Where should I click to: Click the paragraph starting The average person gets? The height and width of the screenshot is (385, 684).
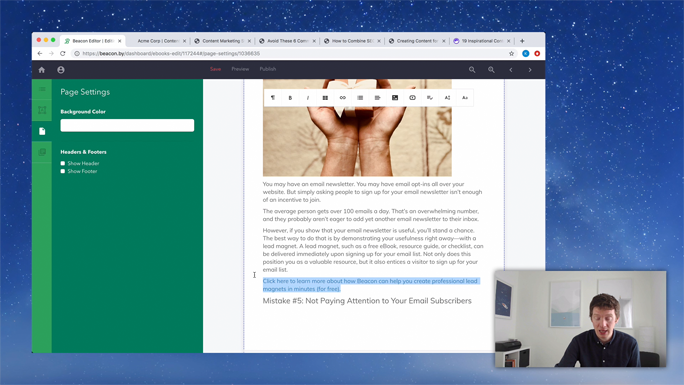[371, 215]
